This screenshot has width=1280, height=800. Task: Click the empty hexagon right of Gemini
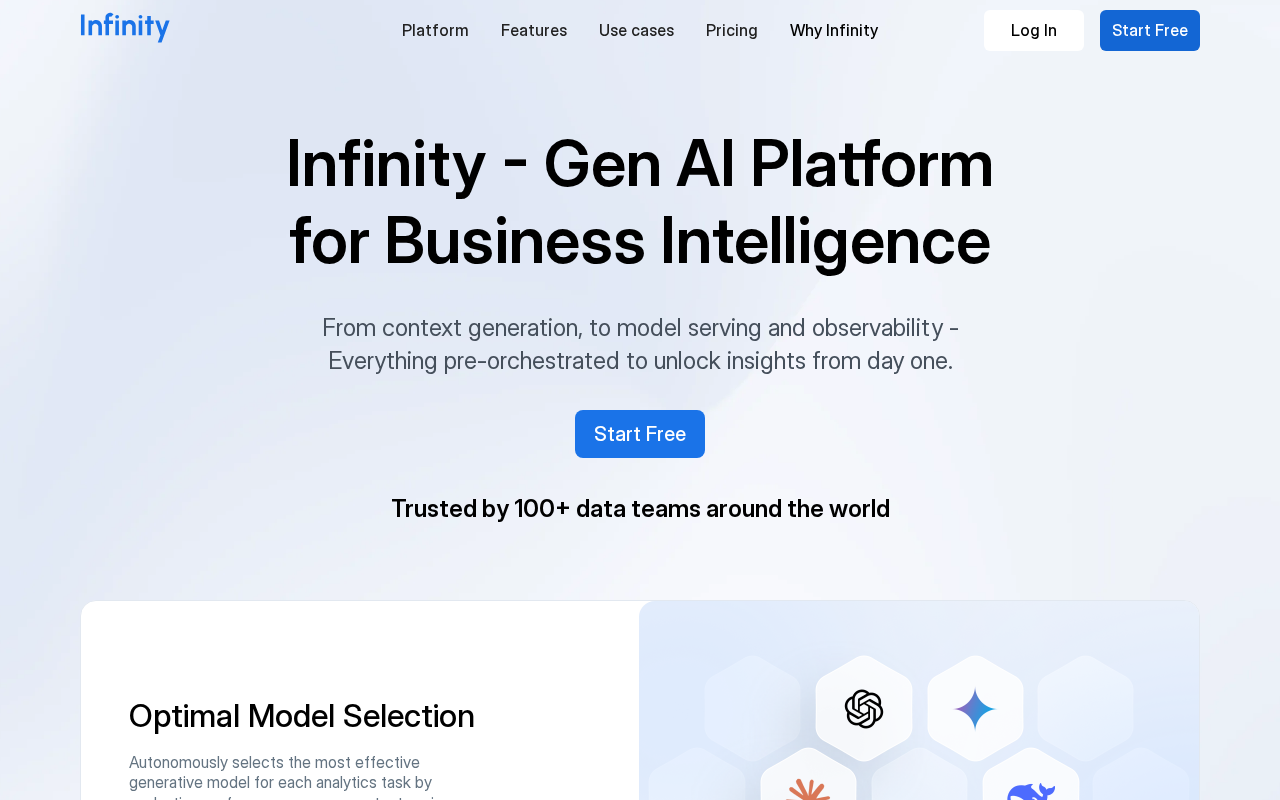pyautogui.click(x=1085, y=709)
